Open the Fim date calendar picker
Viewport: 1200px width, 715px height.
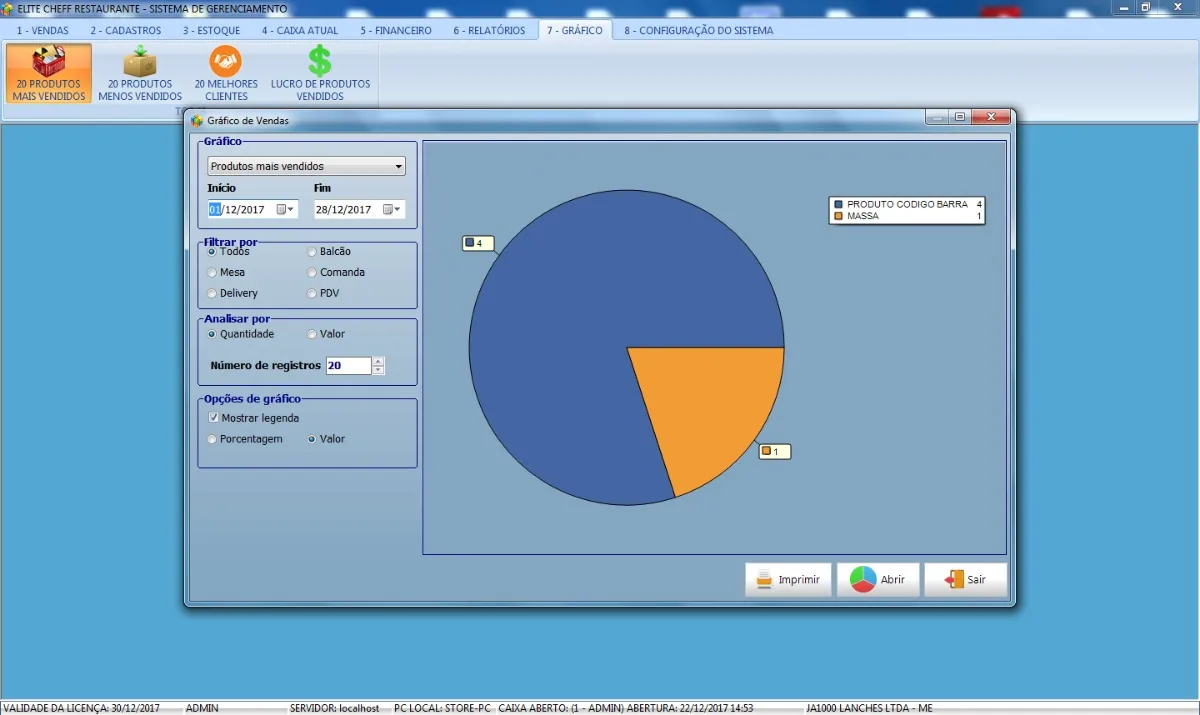click(391, 209)
